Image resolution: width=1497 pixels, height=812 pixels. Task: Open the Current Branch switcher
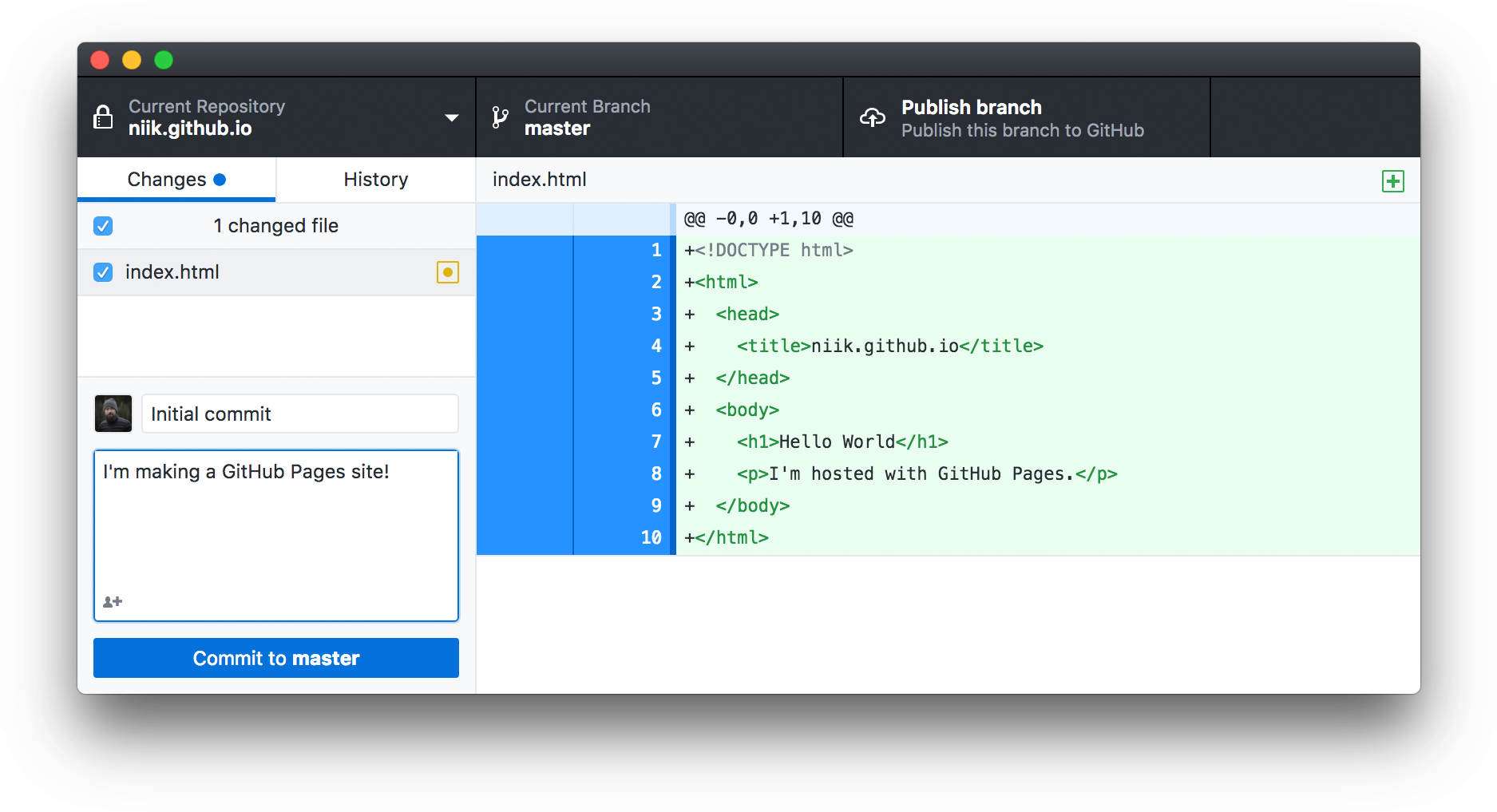[x=659, y=117]
